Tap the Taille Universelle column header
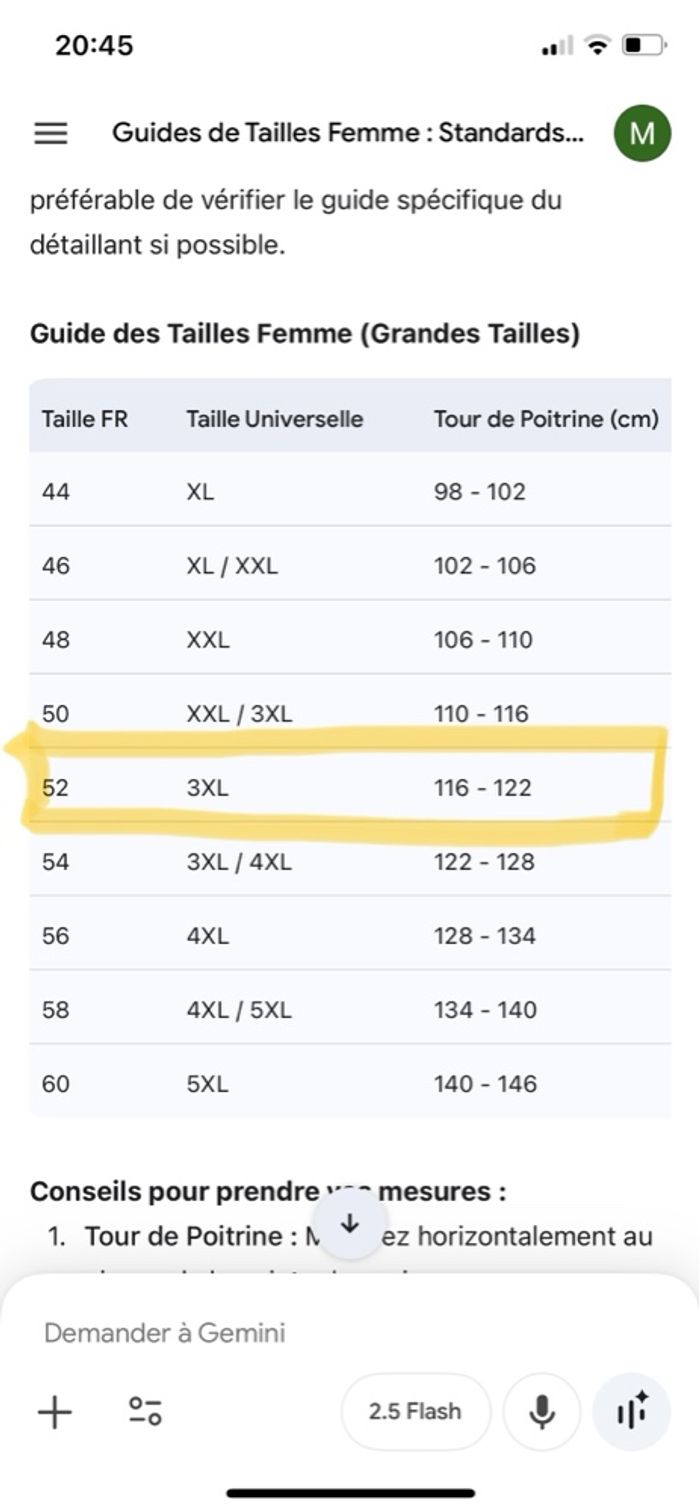This screenshot has height=1512, width=700. tap(274, 419)
